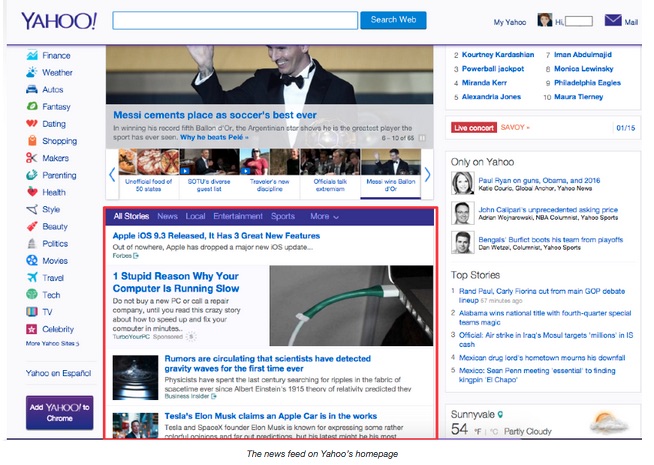
Task: Open the Movies icon in sidebar
Action: pos(33,261)
